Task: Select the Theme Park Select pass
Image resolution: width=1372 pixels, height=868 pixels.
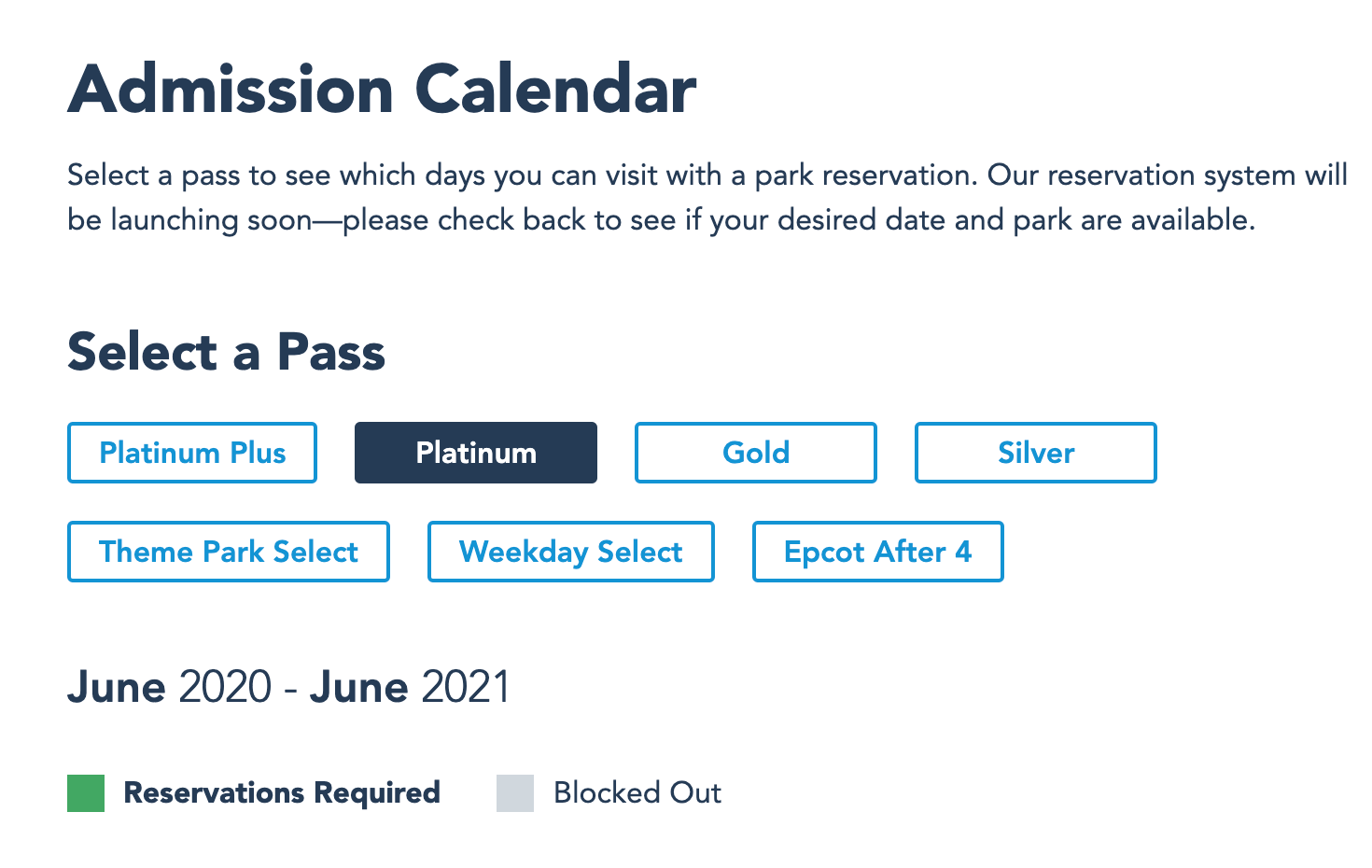Action: point(229,552)
